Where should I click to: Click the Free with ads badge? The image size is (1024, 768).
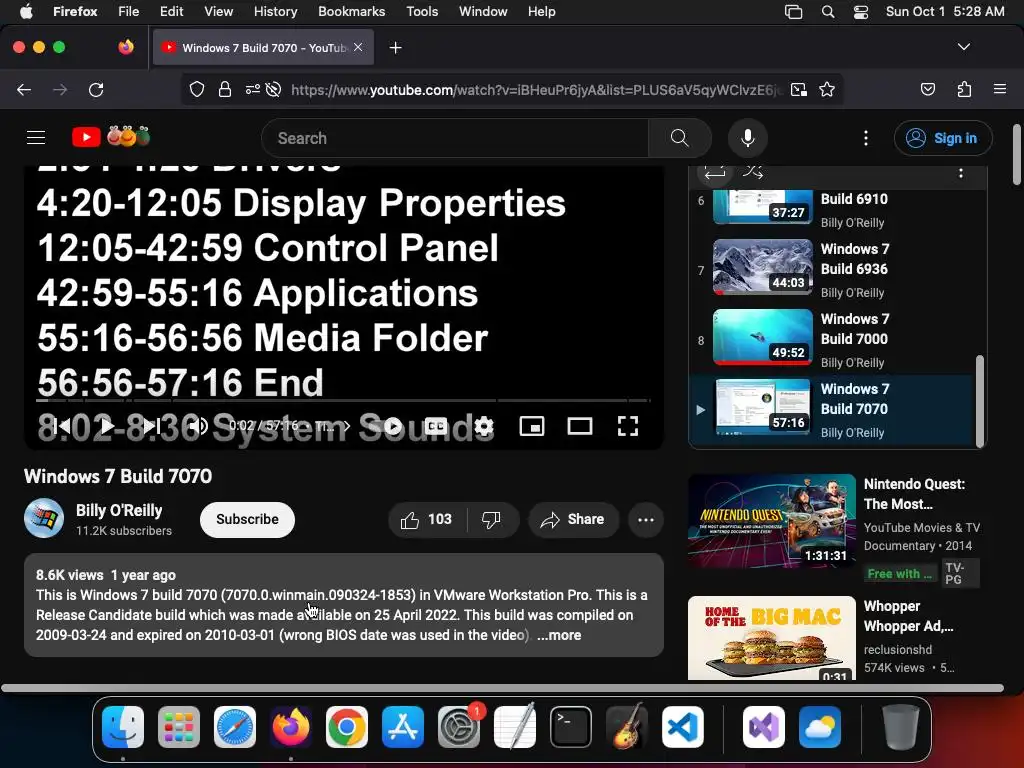899,573
